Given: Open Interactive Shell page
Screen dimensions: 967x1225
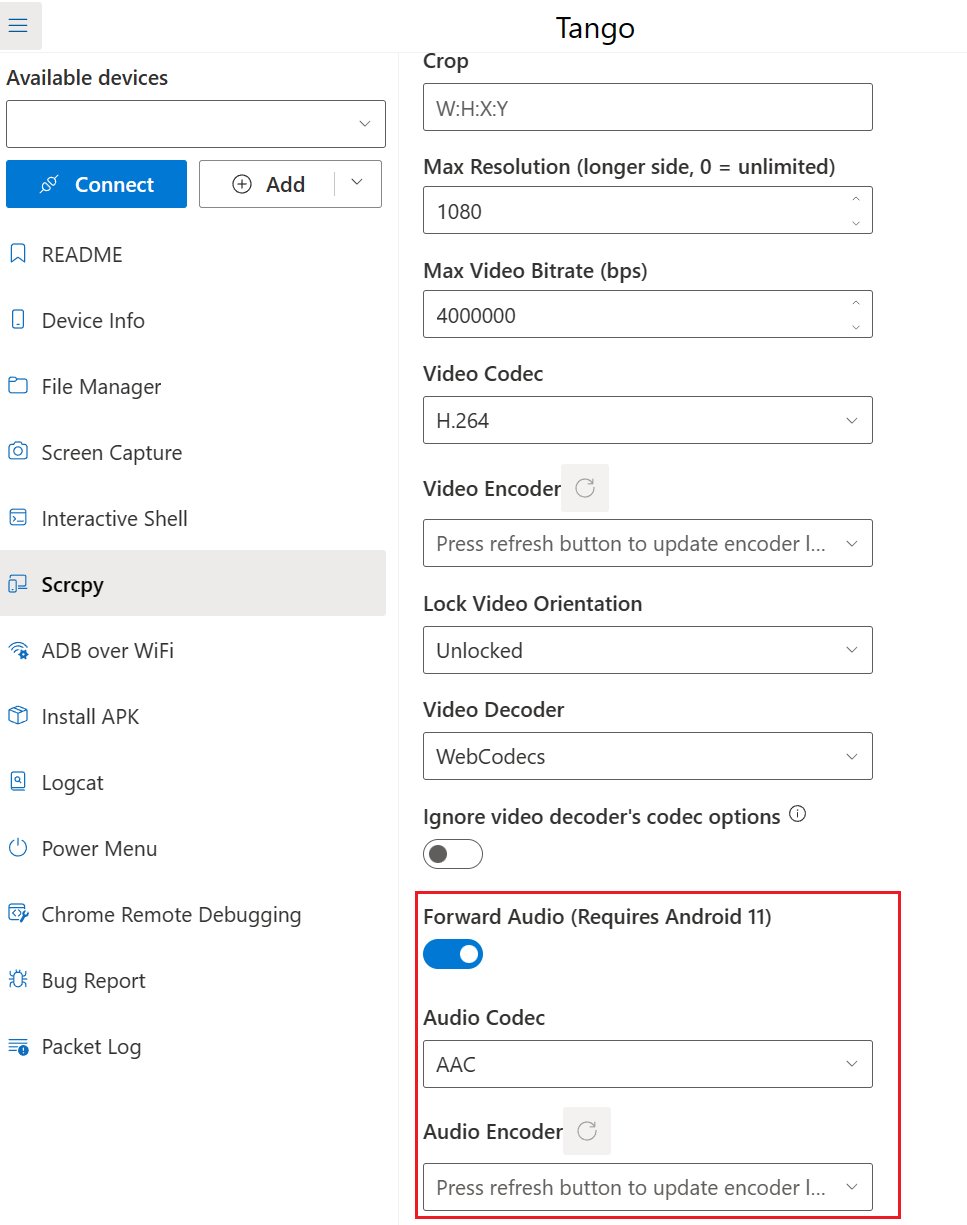Looking at the screenshot, I should click(x=114, y=519).
